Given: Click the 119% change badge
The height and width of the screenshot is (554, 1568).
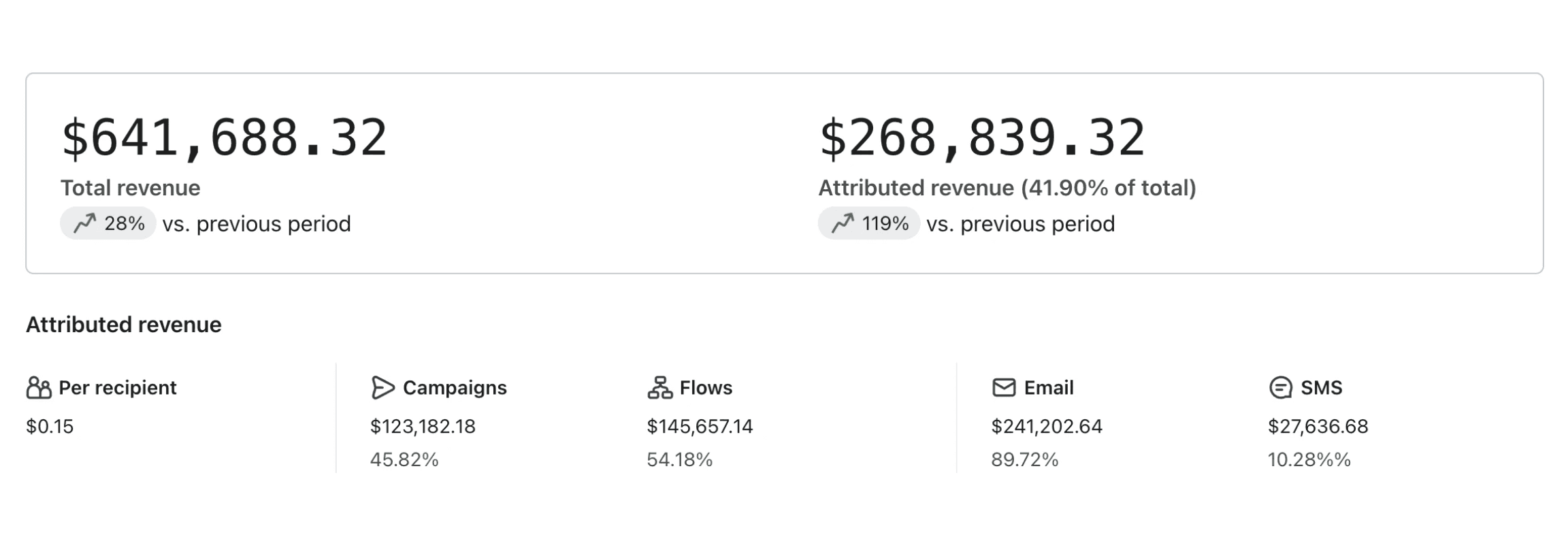Looking at the screenshot, I should pos(869,223).
